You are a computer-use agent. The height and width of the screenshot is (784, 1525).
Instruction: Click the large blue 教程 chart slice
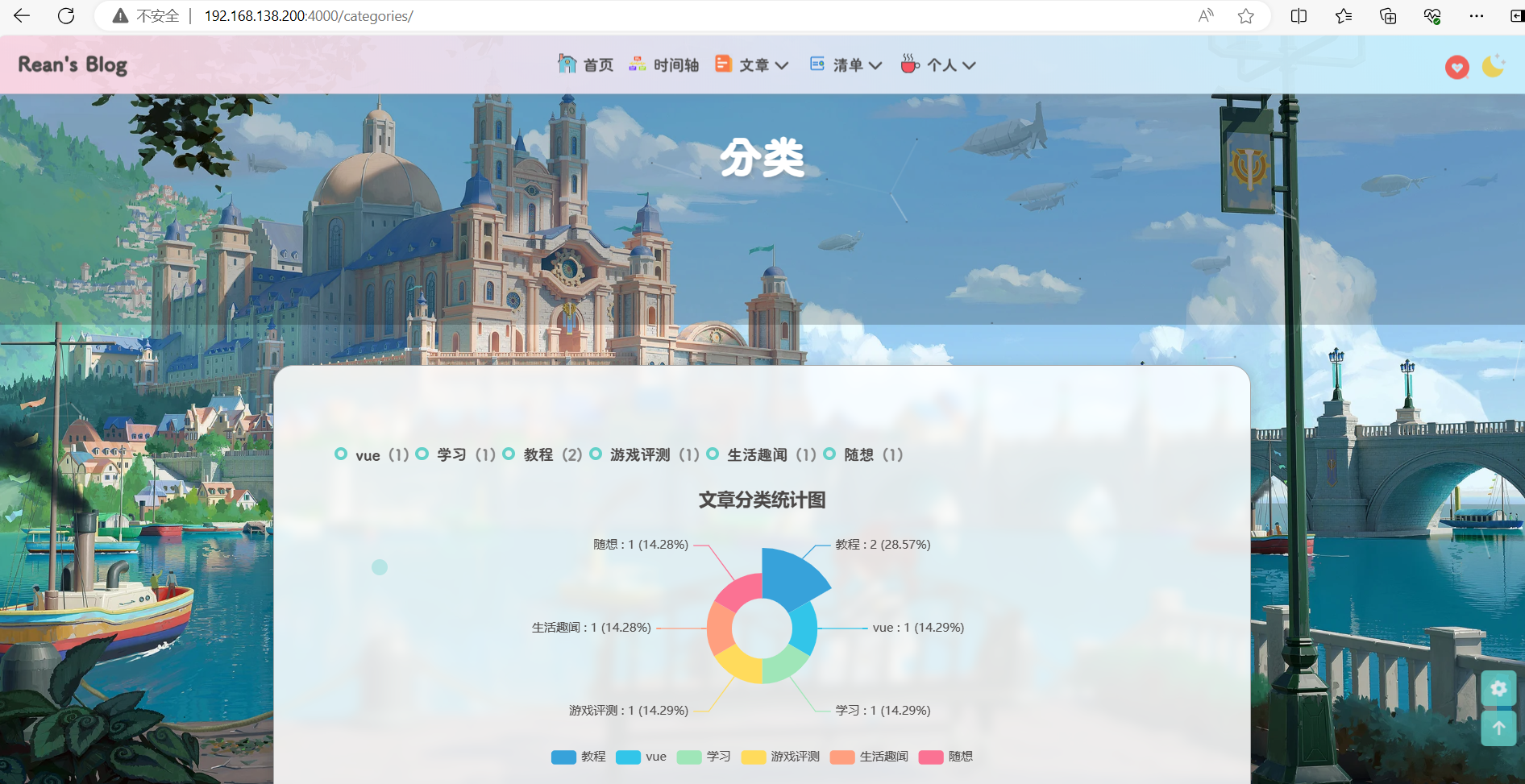point(792,581)
